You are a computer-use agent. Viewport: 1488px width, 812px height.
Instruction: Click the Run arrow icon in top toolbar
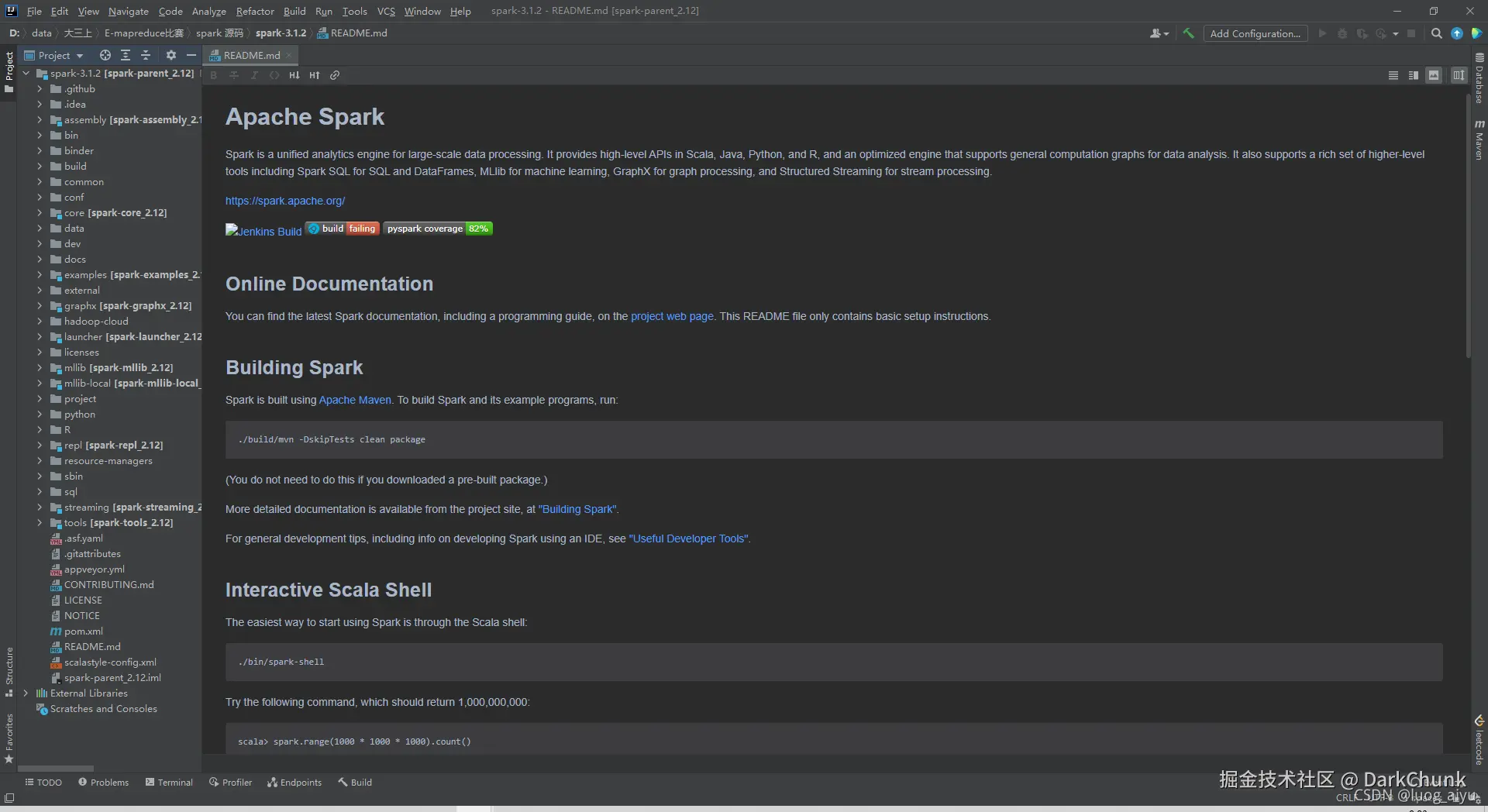[x=1322, y=33]
